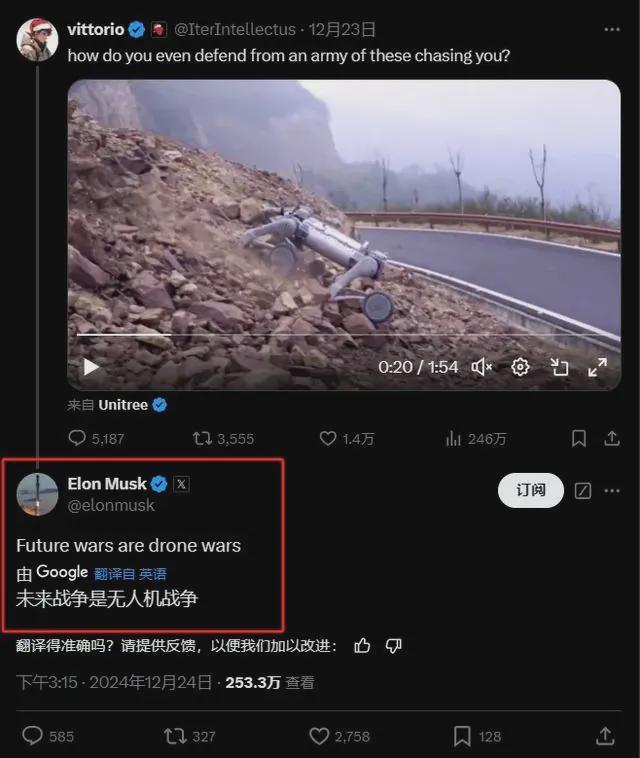Give thumbs up to the translation
The width and height of the screenshot is (640, 758).
pos(362,646)
